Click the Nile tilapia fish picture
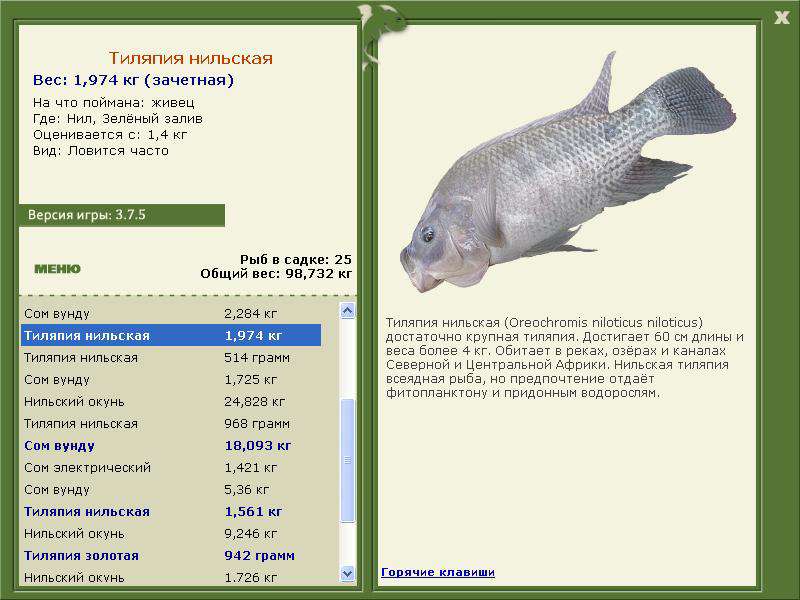 pos(568,173)
